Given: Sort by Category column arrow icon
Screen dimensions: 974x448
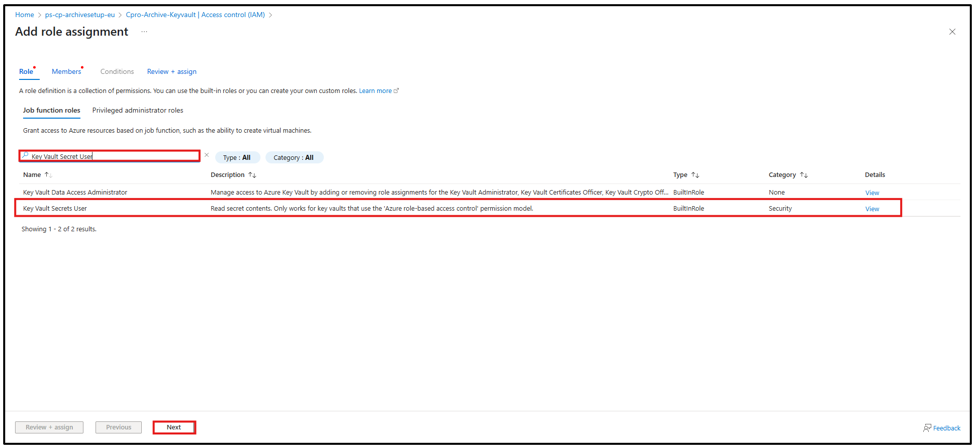Looking at the screenshot, I should (804, 175).
